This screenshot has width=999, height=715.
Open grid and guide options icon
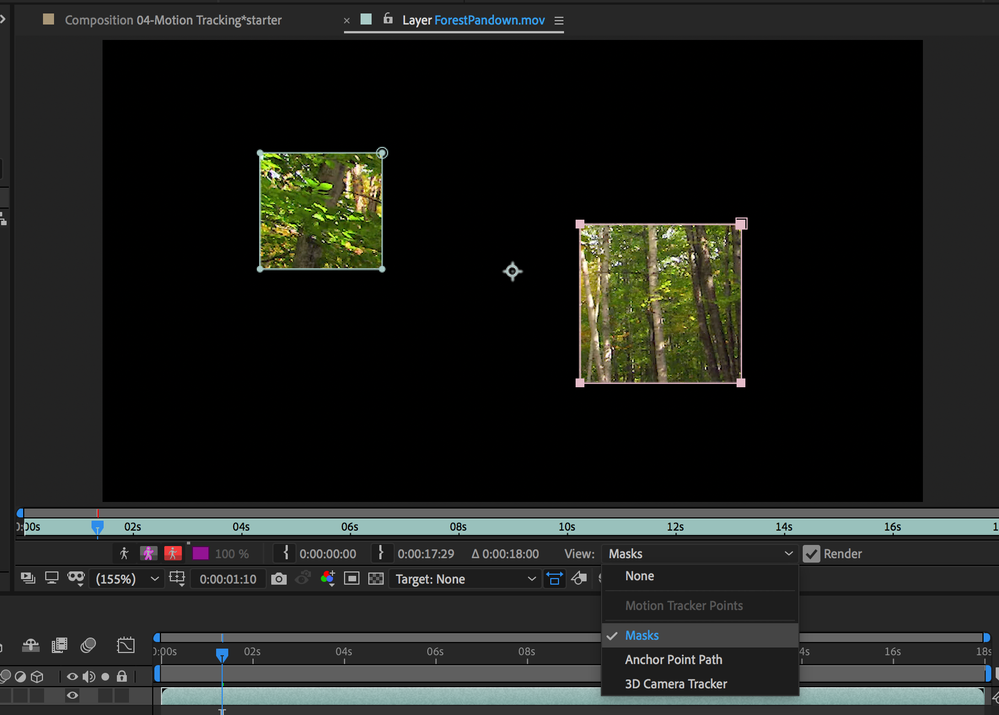coord(177,579)
